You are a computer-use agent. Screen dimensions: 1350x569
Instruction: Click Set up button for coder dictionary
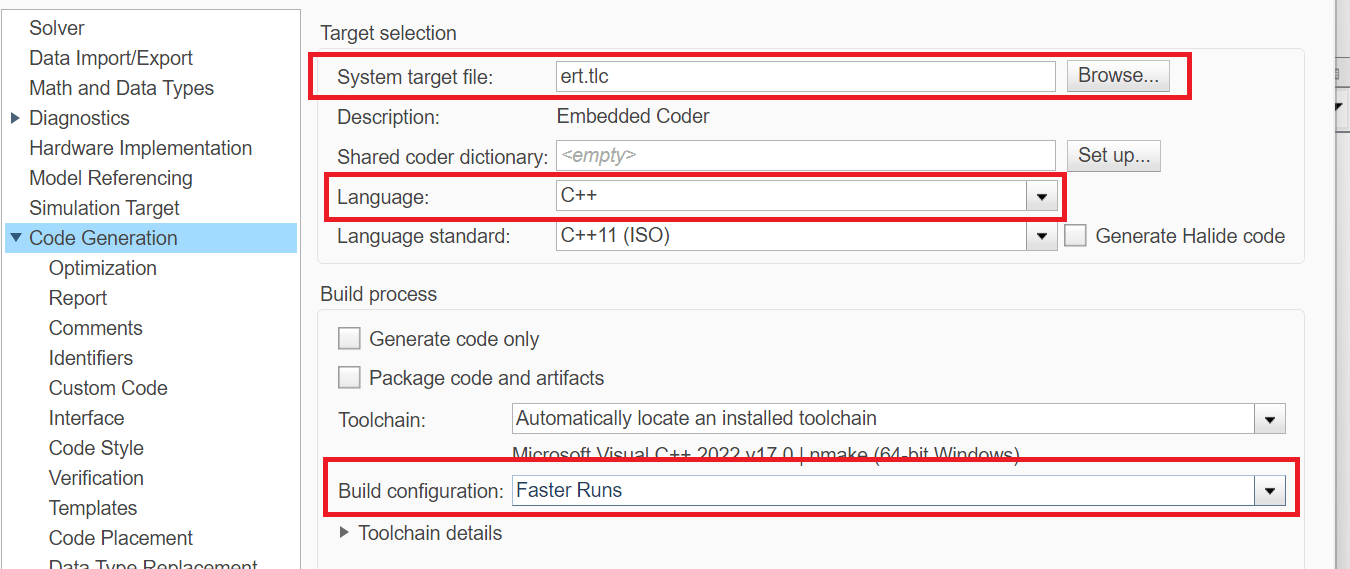point(1114,156)
